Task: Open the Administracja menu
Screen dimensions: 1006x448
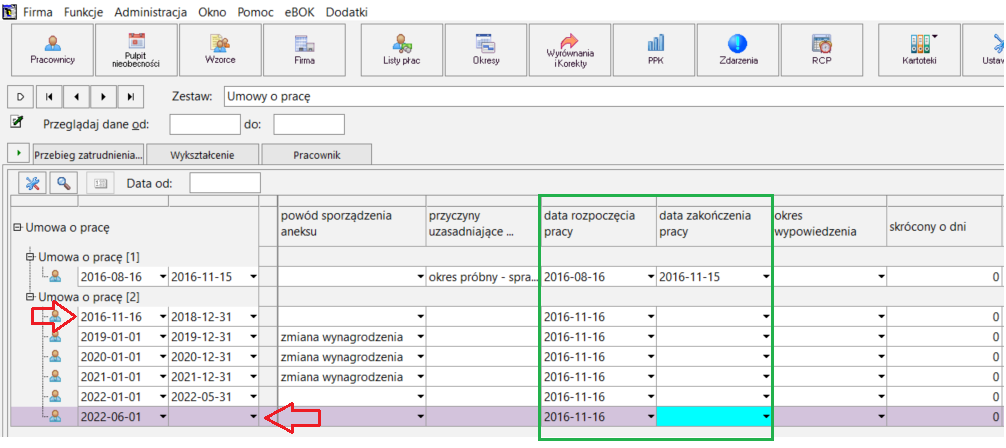Action: (151, 12)
